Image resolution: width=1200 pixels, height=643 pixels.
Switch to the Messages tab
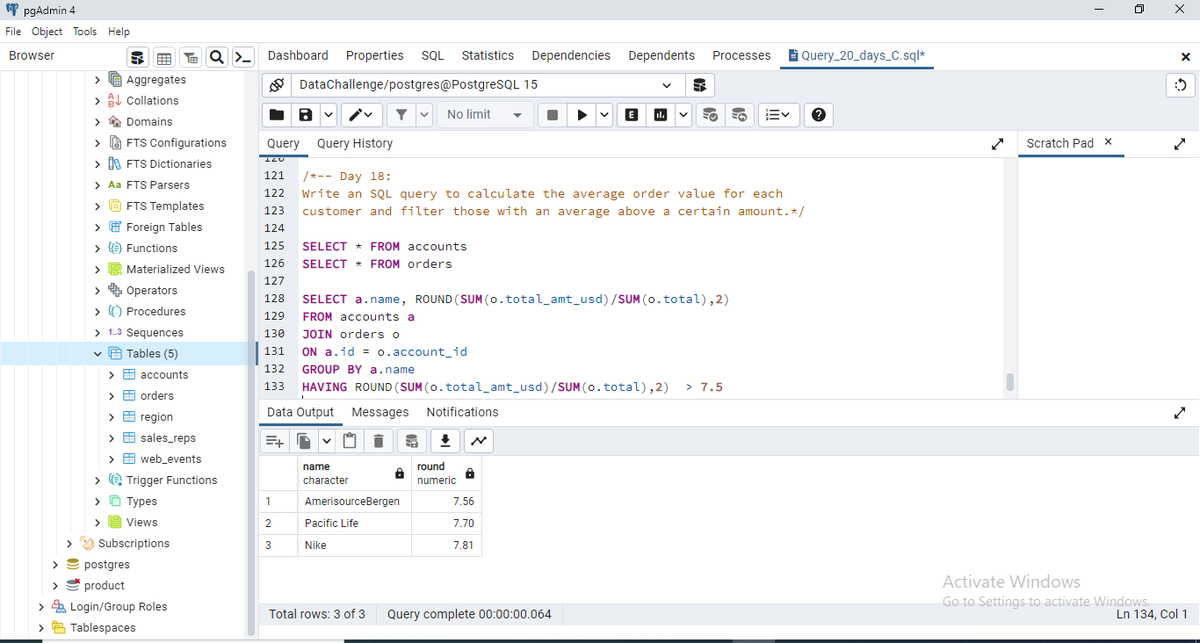(x=380, y=412)
